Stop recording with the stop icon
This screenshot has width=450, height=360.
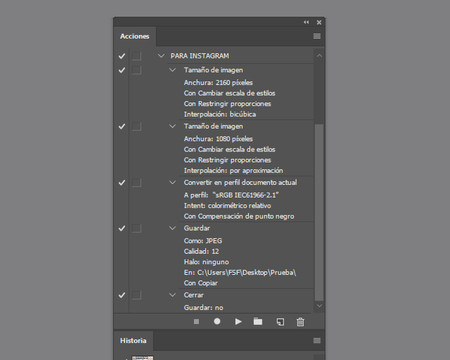[196, 322]
